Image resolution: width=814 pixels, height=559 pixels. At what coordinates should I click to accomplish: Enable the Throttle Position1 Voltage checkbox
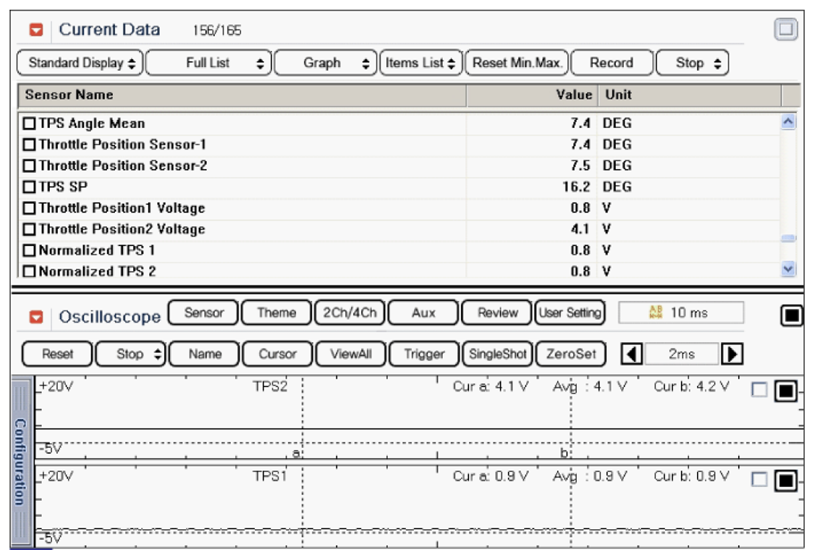tap(29, 208)
